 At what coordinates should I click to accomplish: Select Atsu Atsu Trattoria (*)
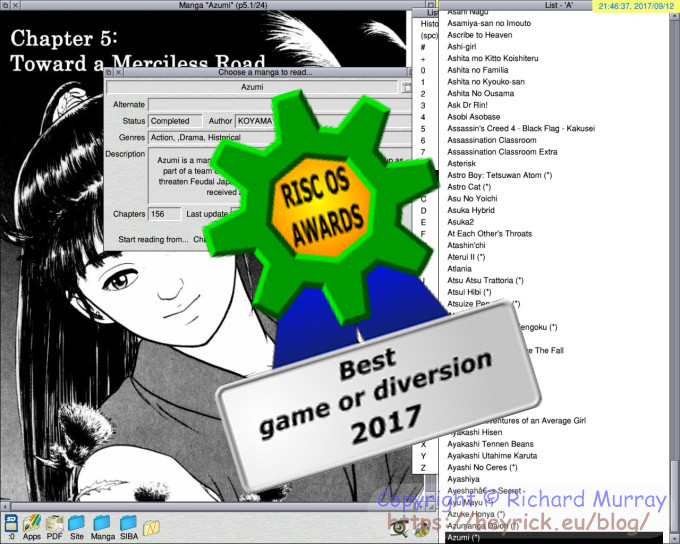click(485, 281)
